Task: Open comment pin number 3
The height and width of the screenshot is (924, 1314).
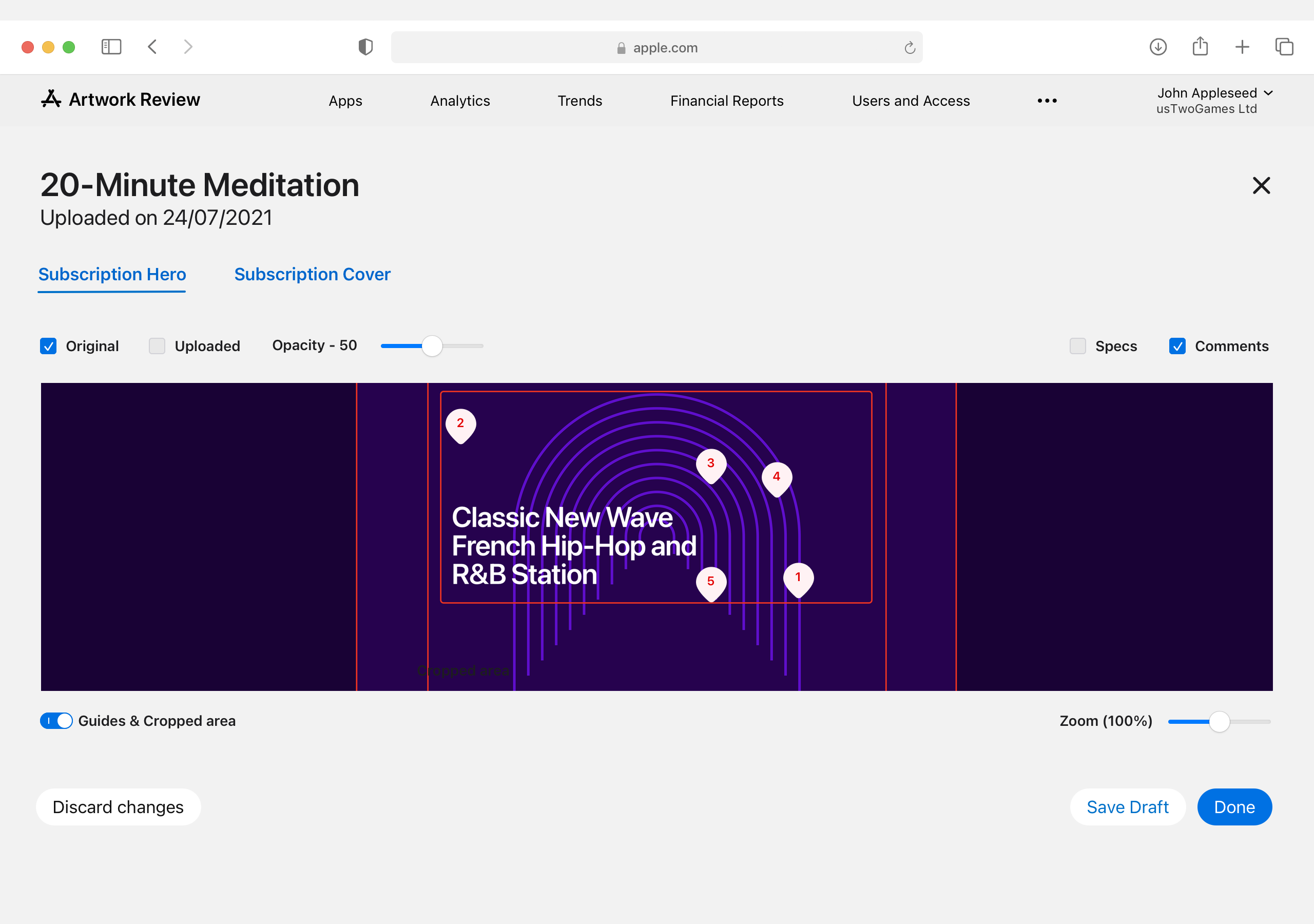Action: click(x=711, y=466)
